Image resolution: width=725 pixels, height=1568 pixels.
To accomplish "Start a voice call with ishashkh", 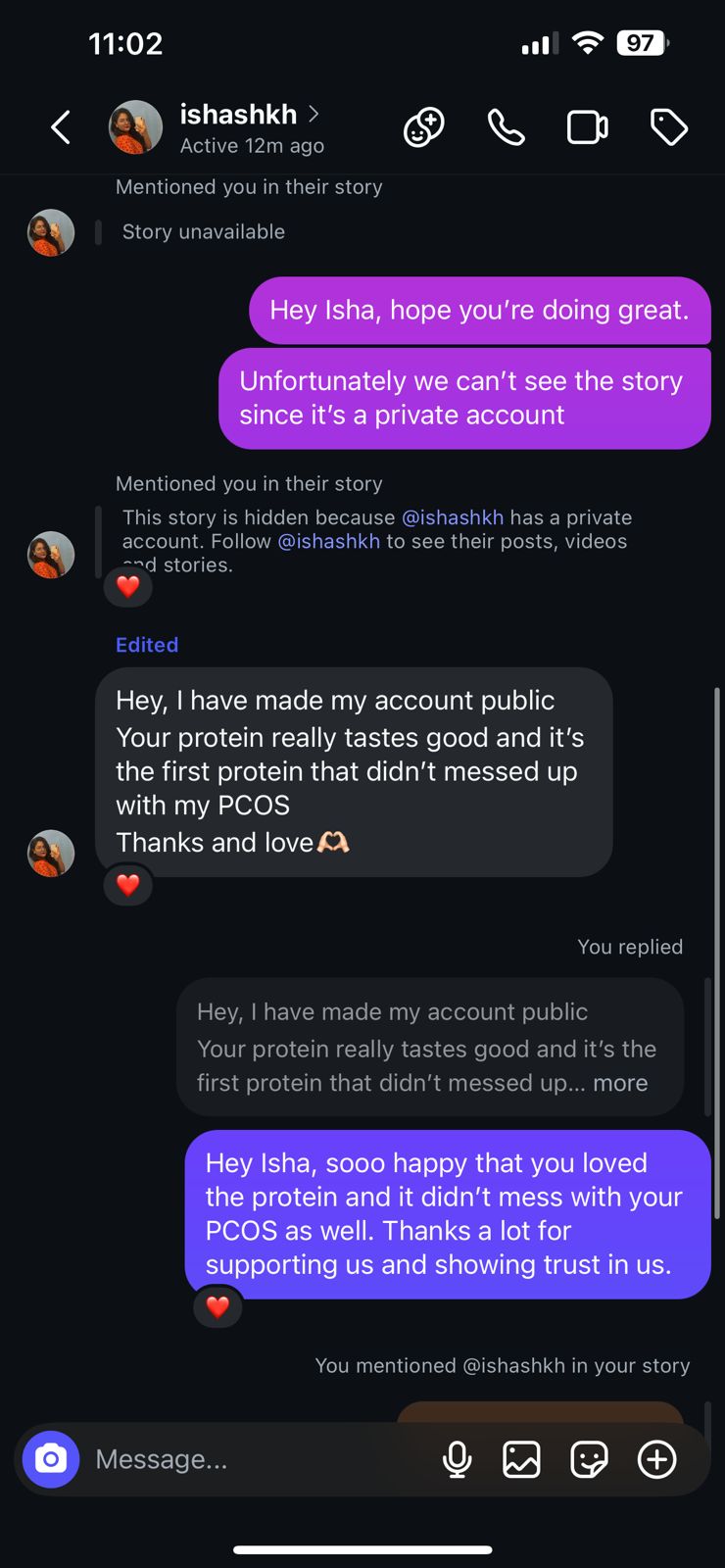I will (506, 127).
